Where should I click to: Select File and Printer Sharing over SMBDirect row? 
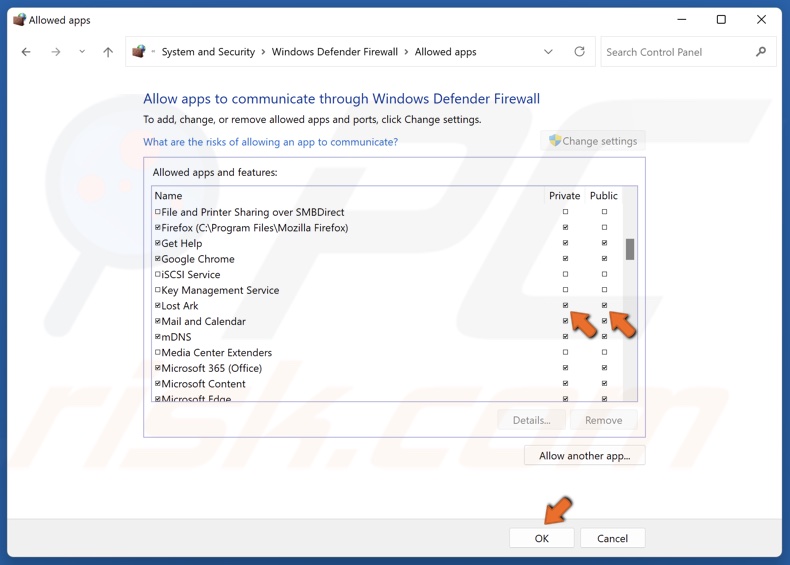387,212
